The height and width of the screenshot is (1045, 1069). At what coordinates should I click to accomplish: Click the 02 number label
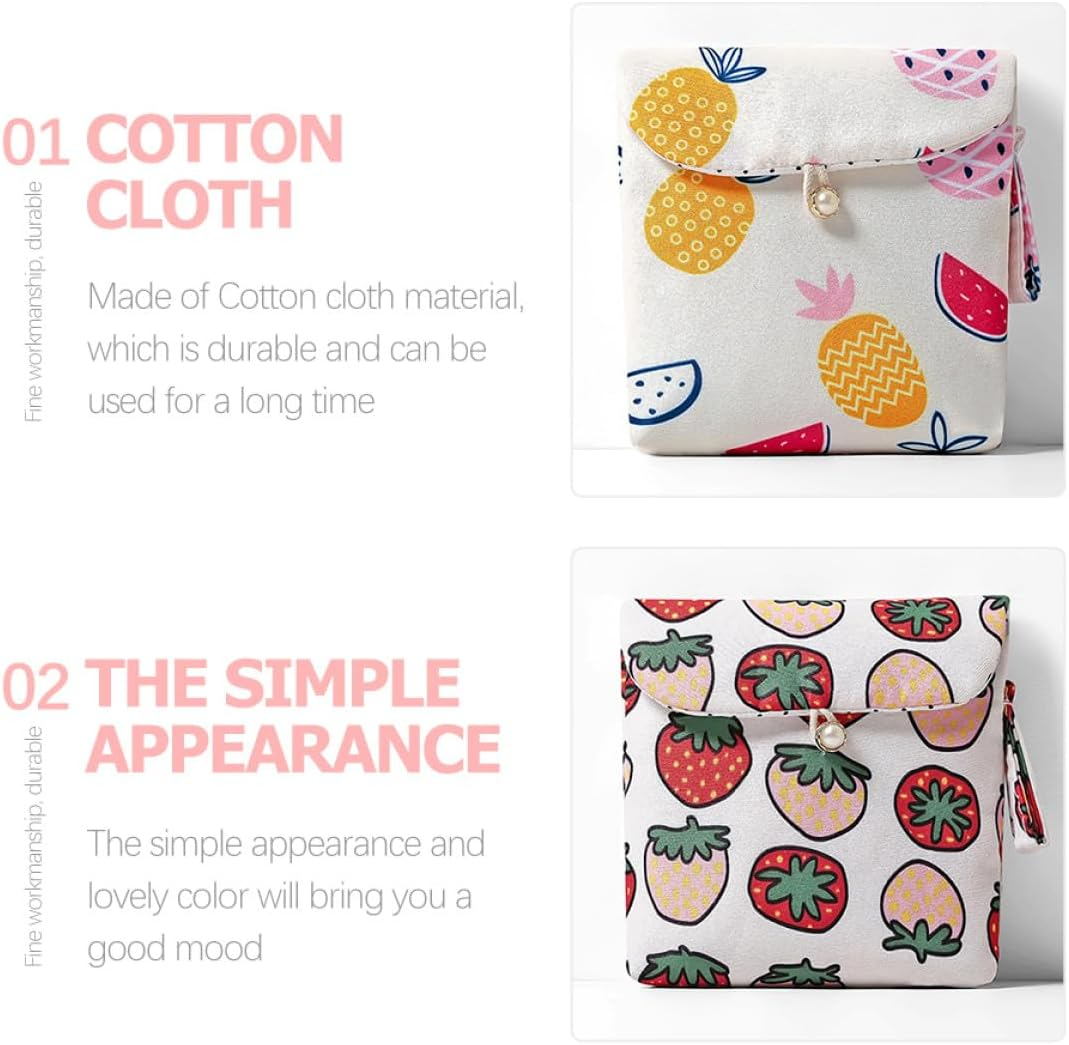pos(35,686)
